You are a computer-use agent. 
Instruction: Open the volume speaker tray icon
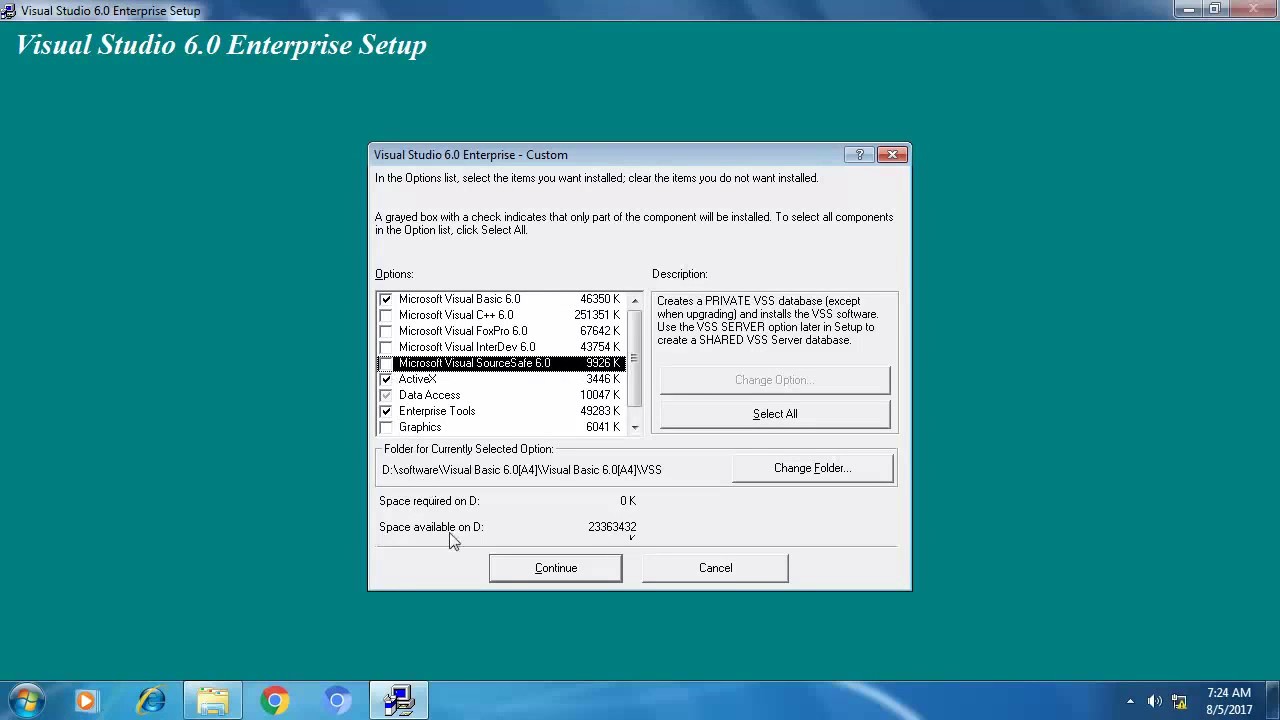[x=1155, y=702]
